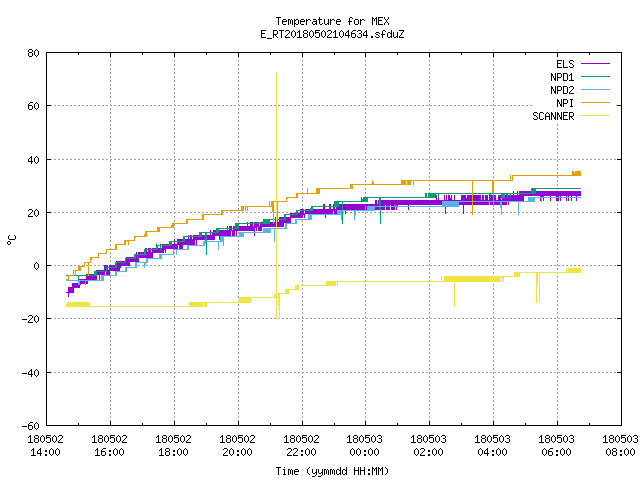This screenshot has height=480, width=640.
Task: Click the x-axis tick label 180502 22:00
Action: click(301, 446)
